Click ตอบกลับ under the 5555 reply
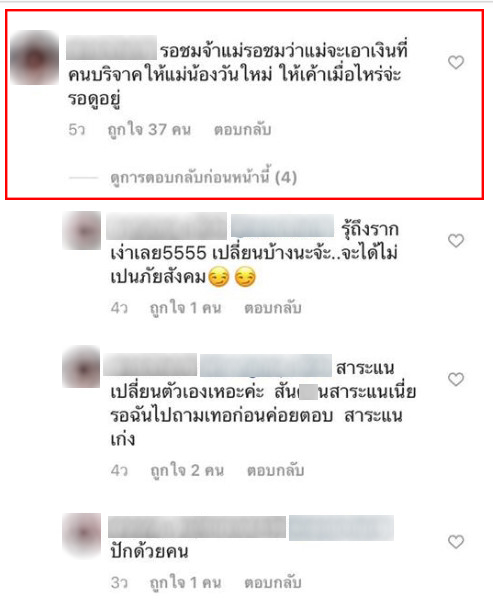This screenshot has height=614, width=493. [x=273, y=308]
